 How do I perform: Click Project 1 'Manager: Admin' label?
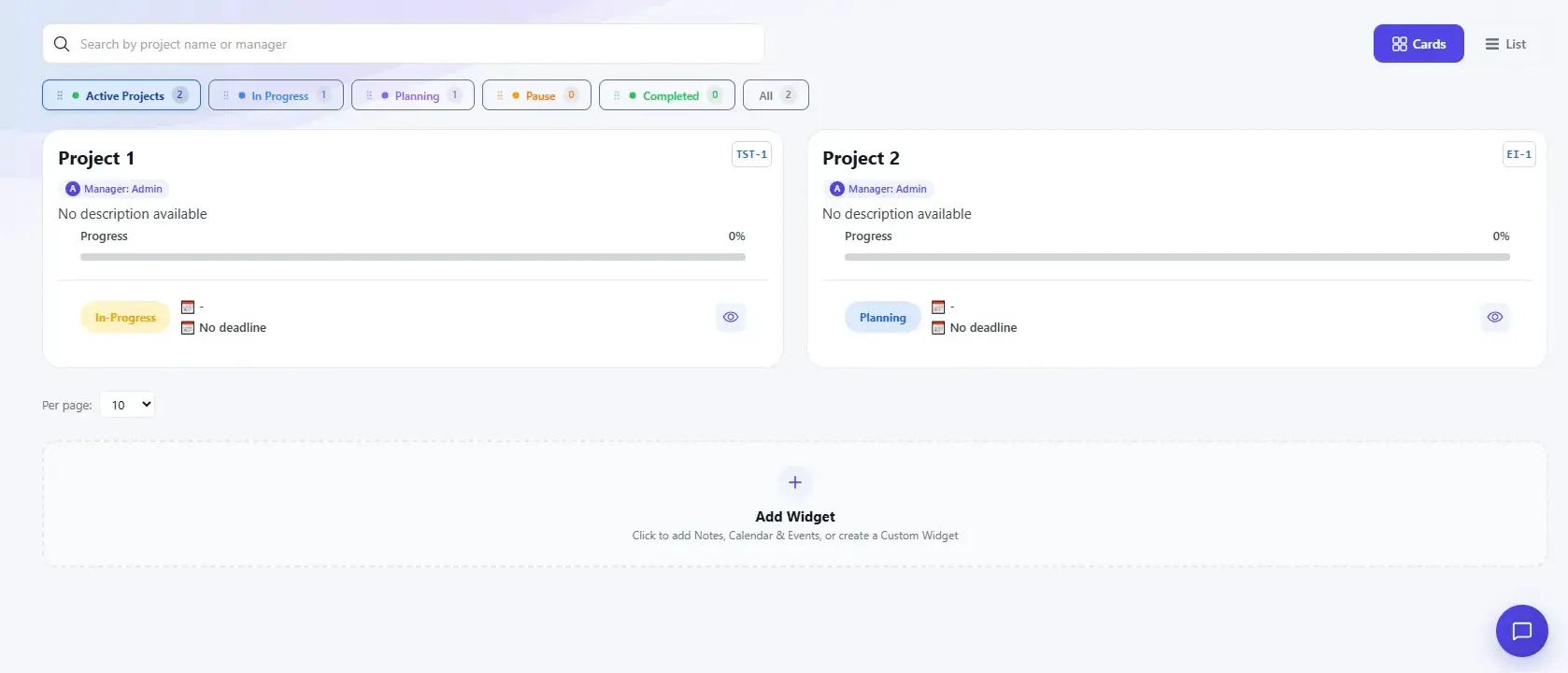click(123, 189)
